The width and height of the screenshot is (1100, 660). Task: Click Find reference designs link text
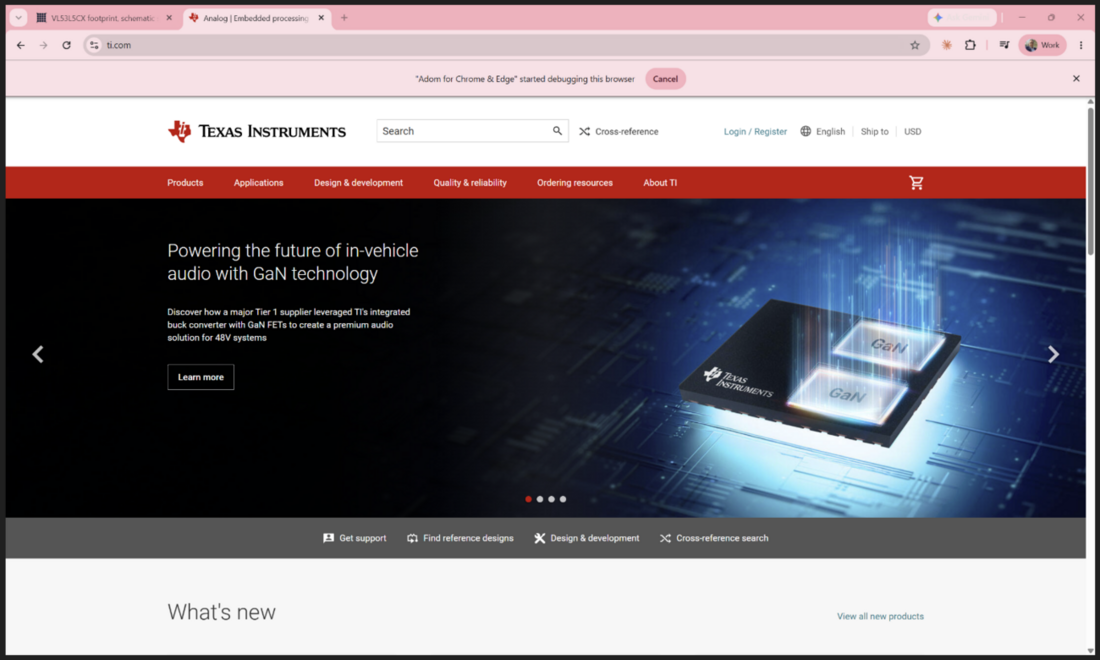click(x=468, y=538)
